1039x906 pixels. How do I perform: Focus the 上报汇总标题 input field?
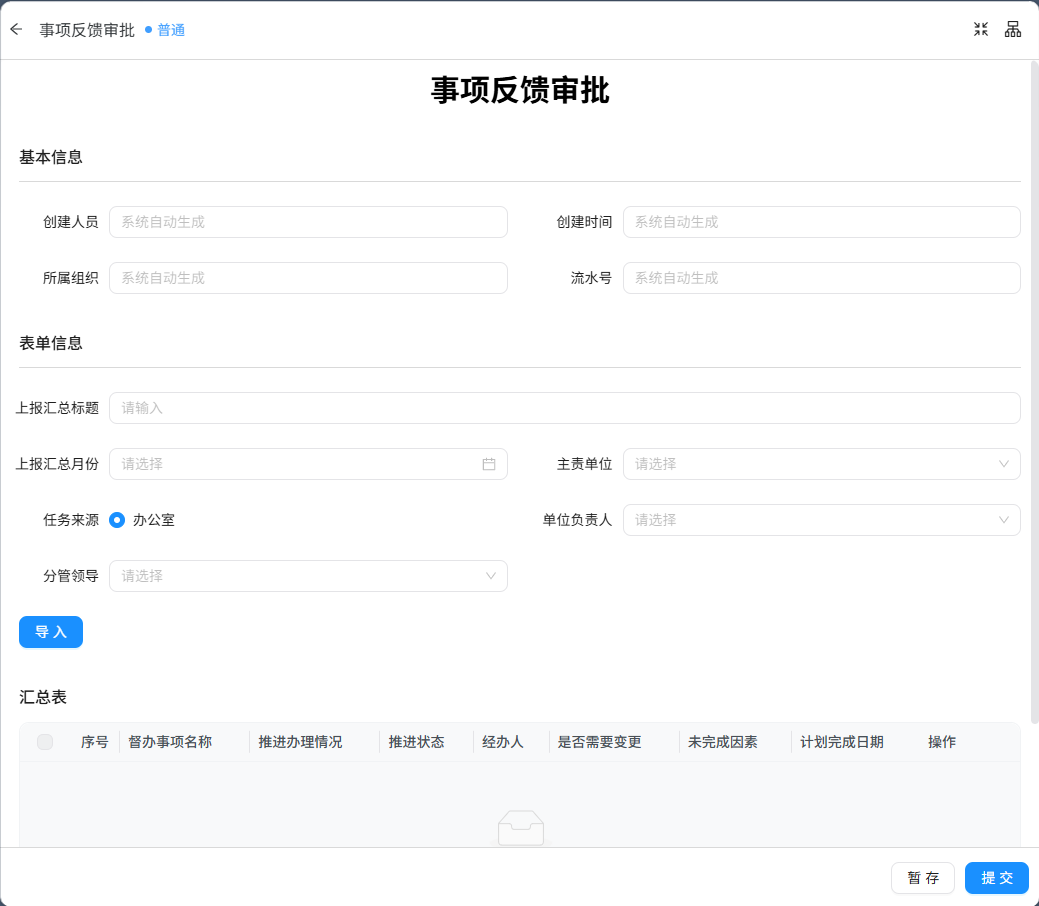(565, 408)
